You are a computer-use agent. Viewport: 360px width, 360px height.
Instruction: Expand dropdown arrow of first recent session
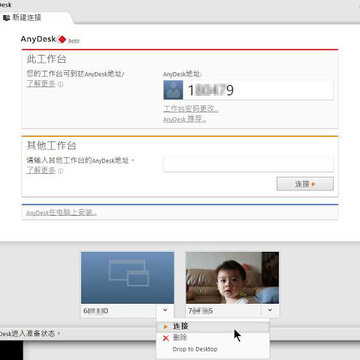point(165,310)
